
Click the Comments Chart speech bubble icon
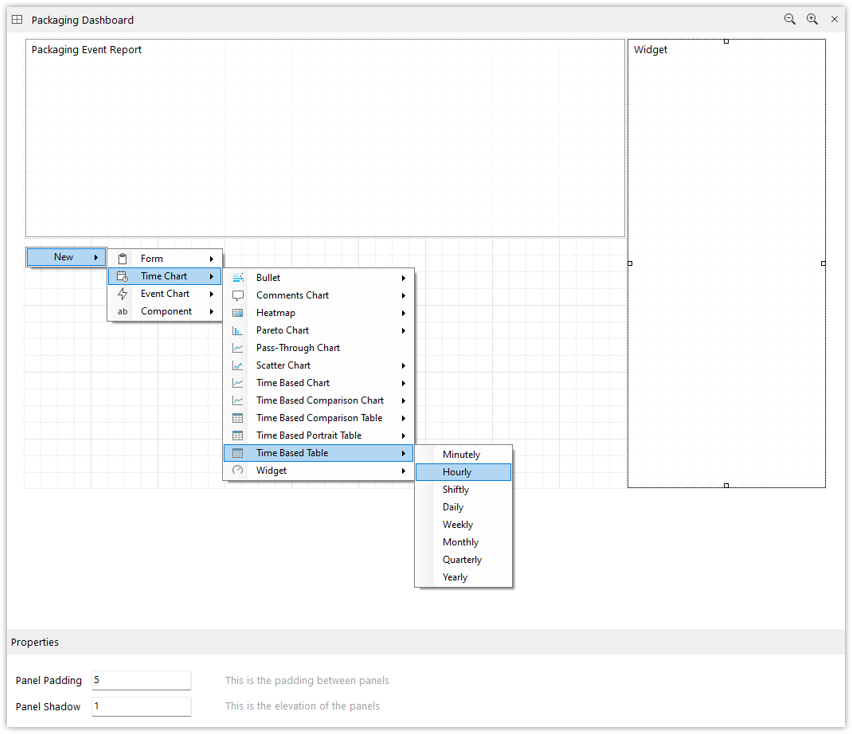pos(238,296)
